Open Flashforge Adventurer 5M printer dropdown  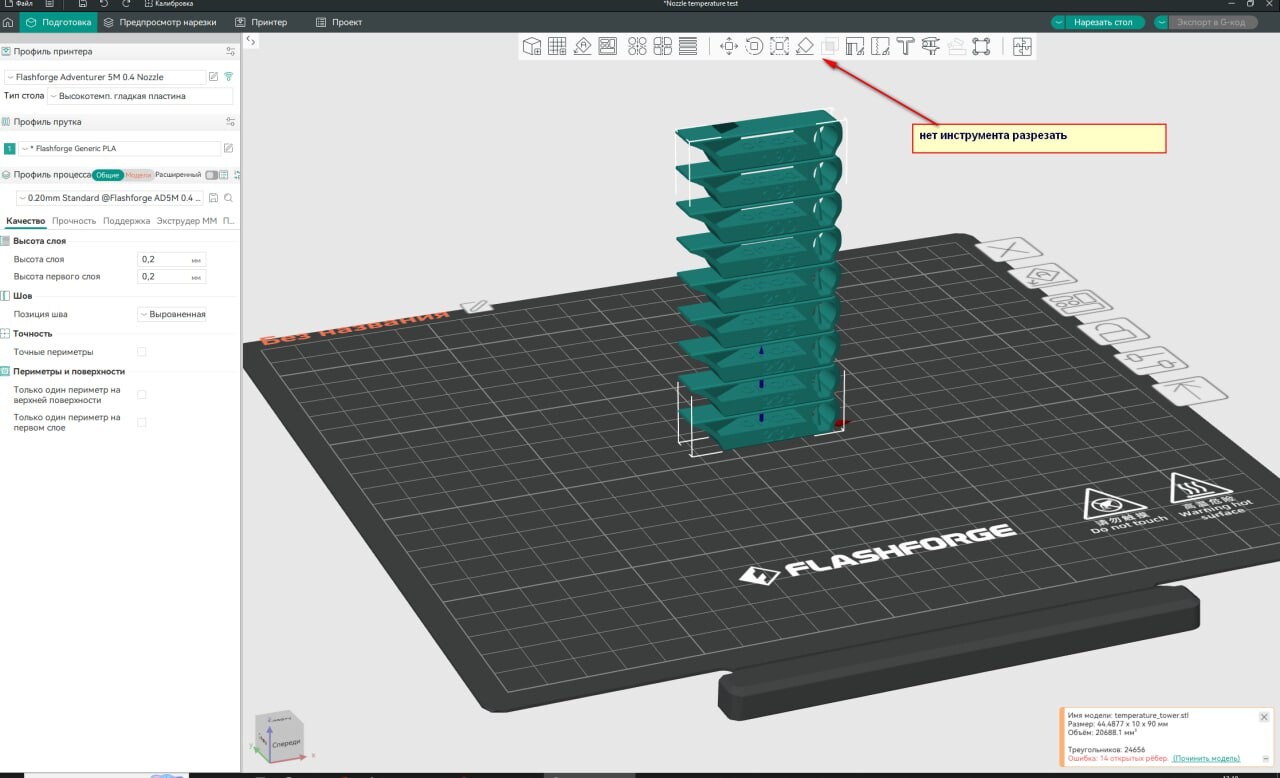click(x=104, y=77)
